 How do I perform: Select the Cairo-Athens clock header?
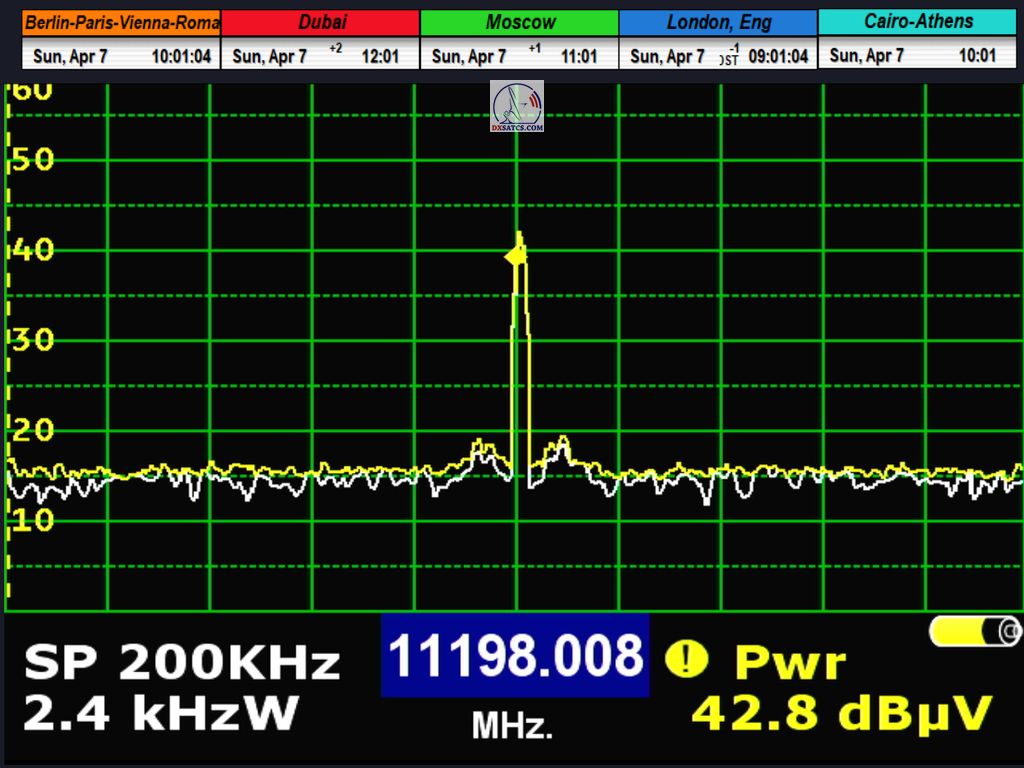pyautogui.click(x=916, y=22)
